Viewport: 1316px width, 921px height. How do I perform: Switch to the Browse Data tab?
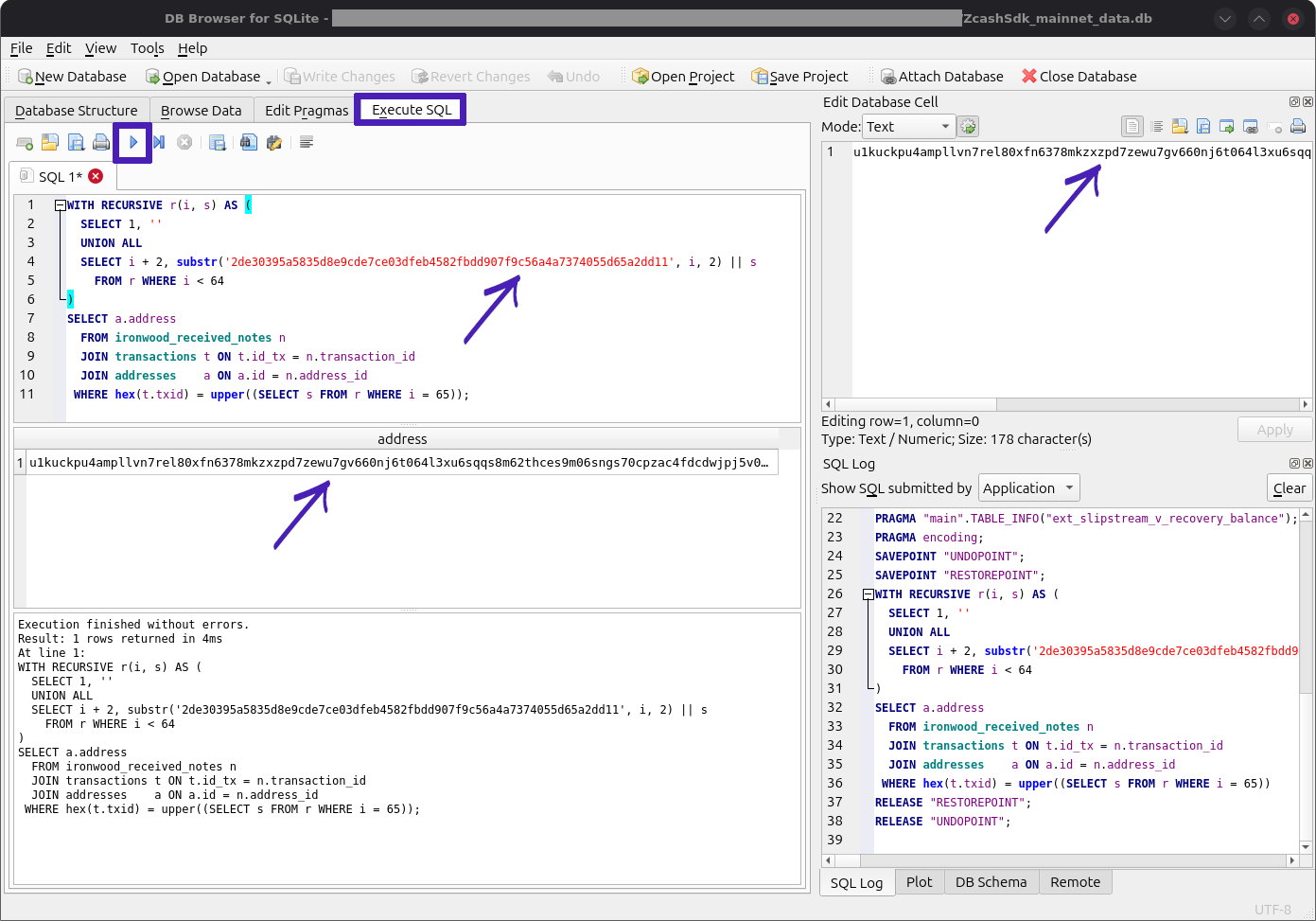click(x=202, y=111)
